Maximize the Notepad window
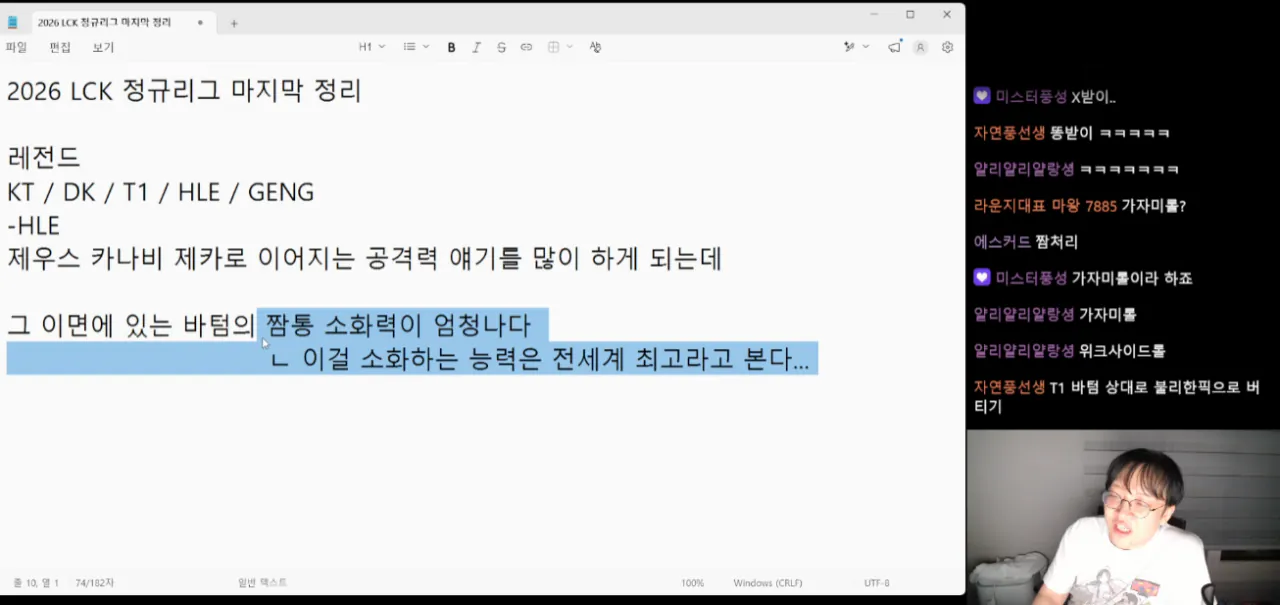Image resolution: width=1280 pixels, height=605 pixels. point(910,15)
